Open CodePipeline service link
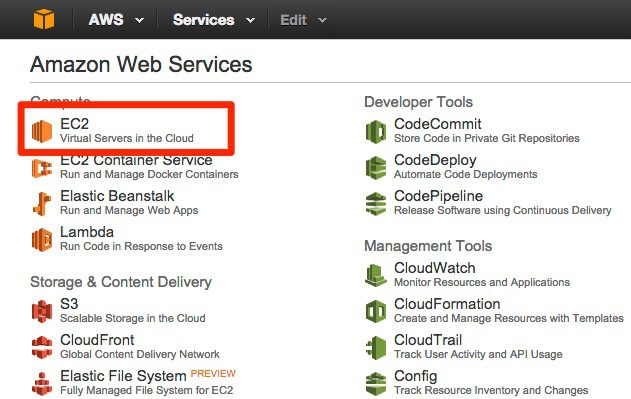This screenshot has width=631, height=399. click(x=438, y=196)
